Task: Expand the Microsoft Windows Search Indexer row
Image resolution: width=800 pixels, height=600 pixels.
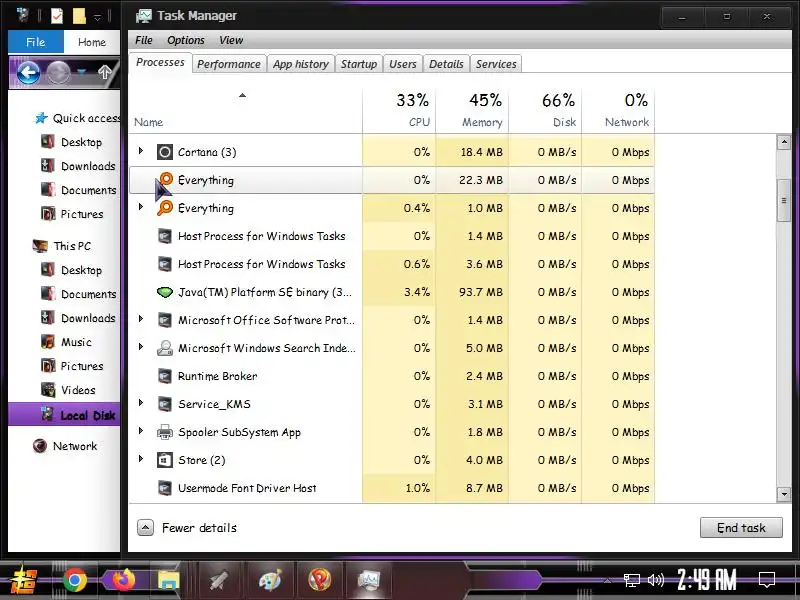Action: point(141,347)
